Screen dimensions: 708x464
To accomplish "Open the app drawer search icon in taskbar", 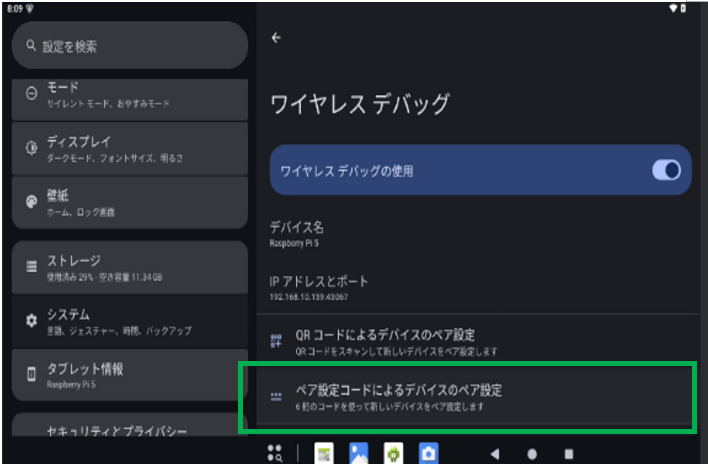I will (x=276, y=453).
